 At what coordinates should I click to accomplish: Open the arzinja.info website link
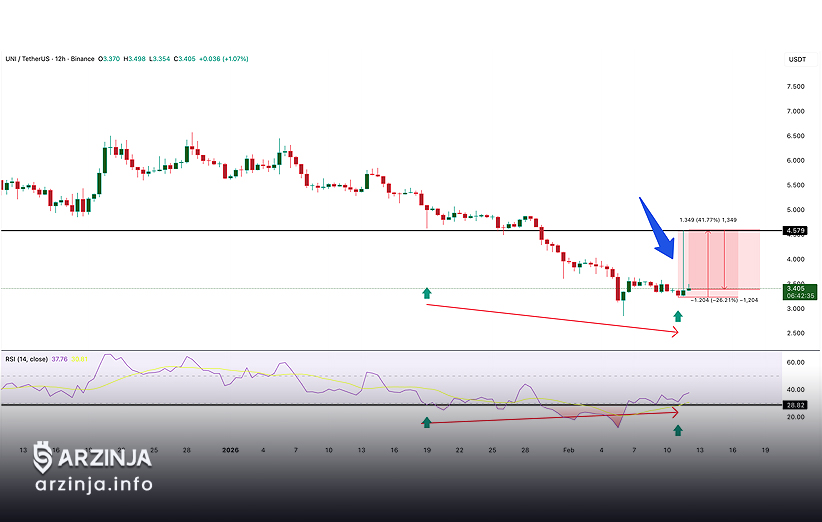tap(93, 485)
